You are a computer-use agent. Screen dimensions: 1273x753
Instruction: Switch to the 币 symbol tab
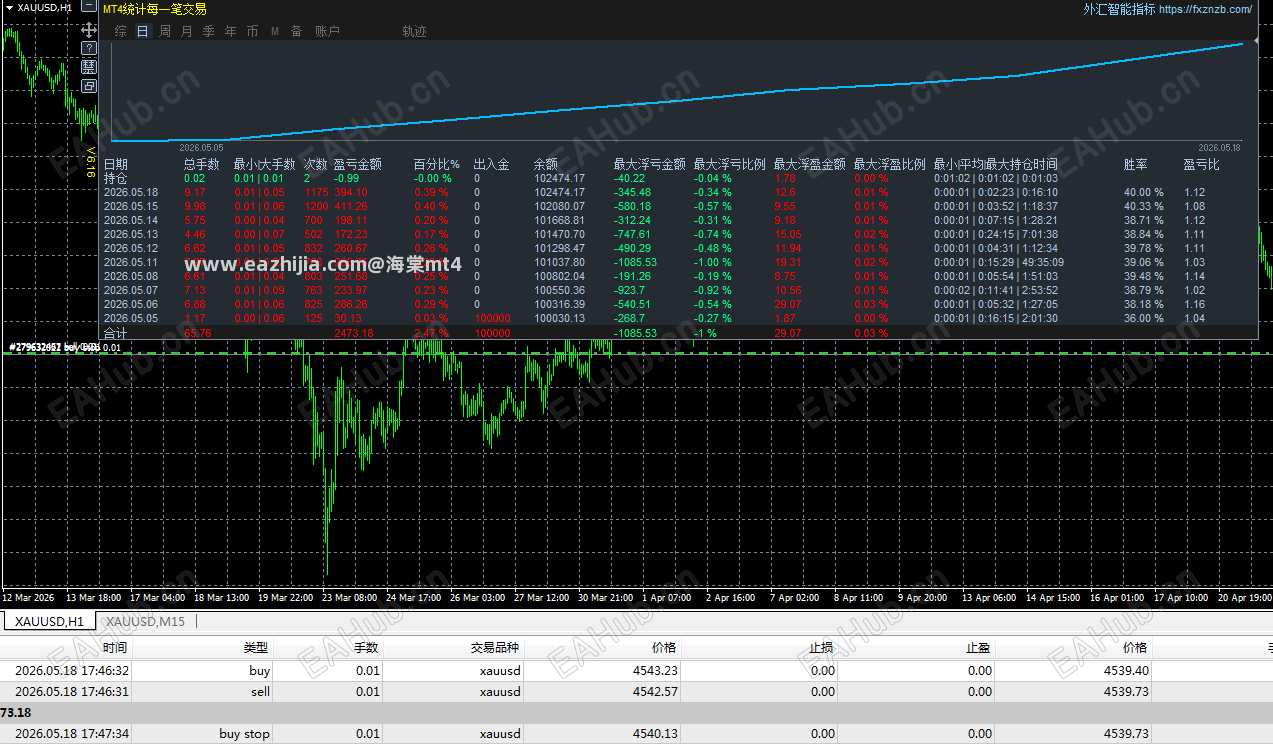(x=252, y=31)
